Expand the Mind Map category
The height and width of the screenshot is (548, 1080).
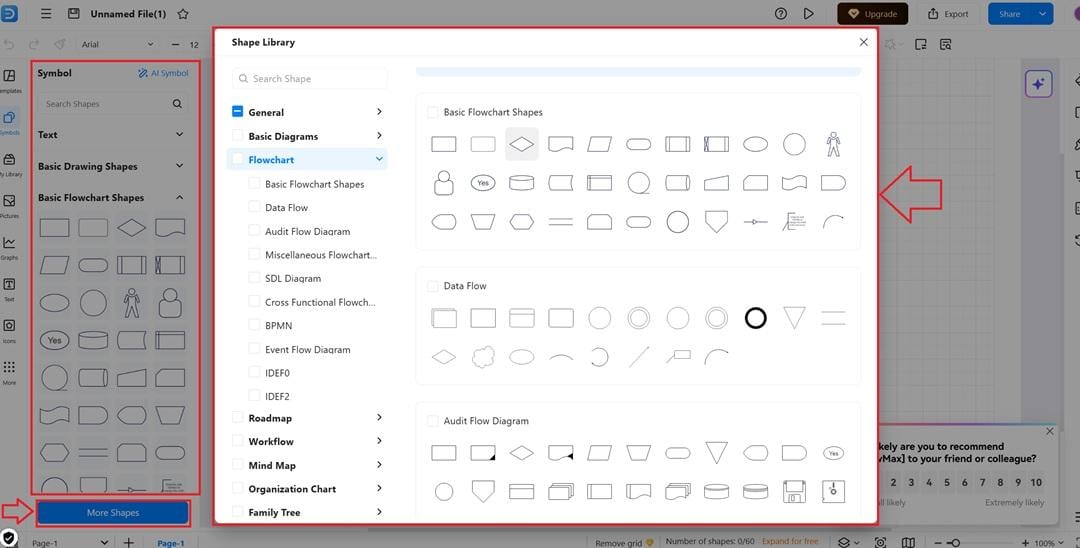pyautogui.click(x=379, y=465)
